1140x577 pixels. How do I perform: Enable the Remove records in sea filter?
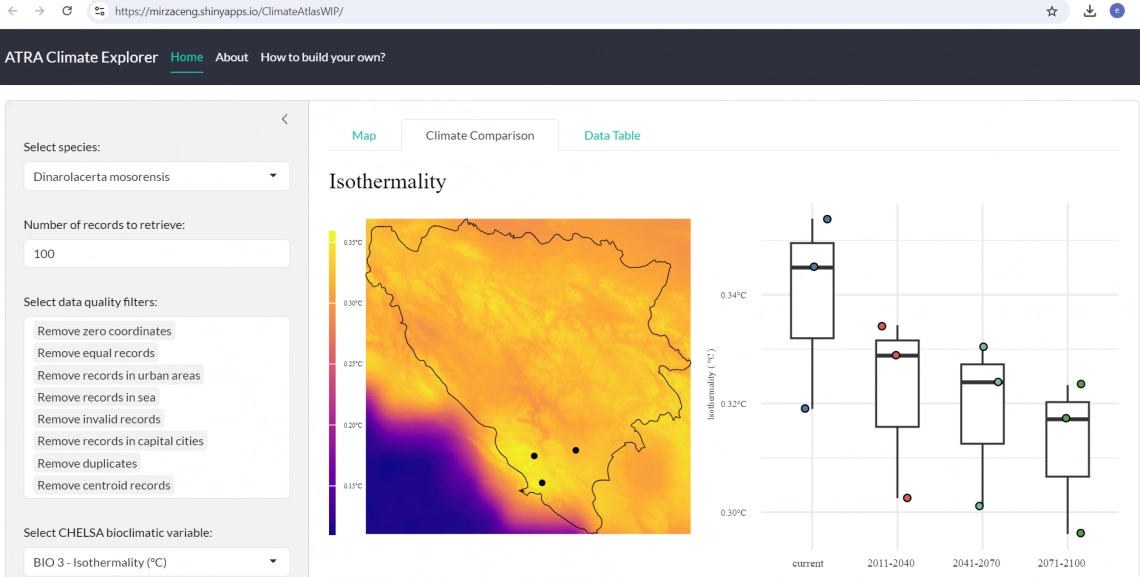click(x=96, y=397)
